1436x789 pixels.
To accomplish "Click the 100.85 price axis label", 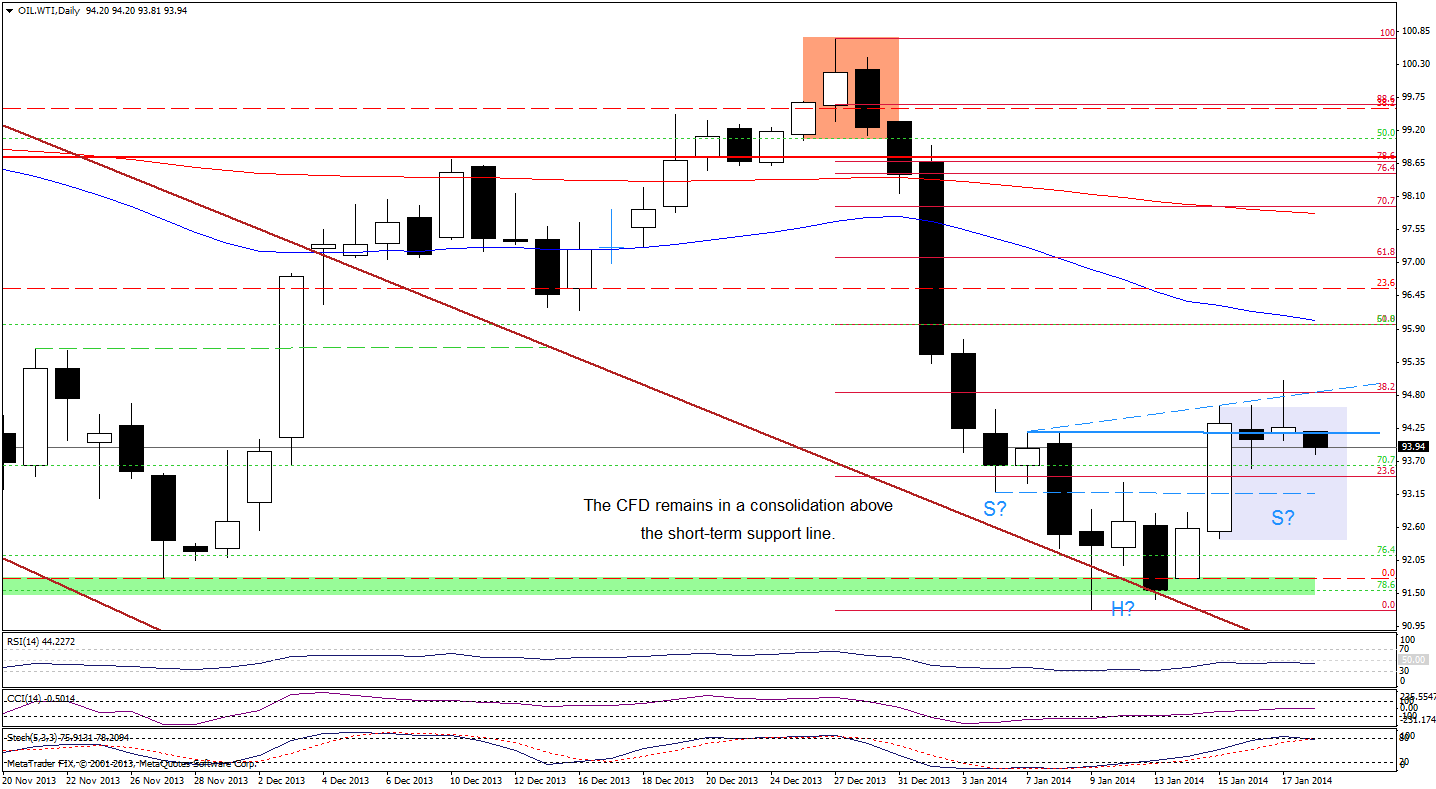I will tap(1416, 31).
